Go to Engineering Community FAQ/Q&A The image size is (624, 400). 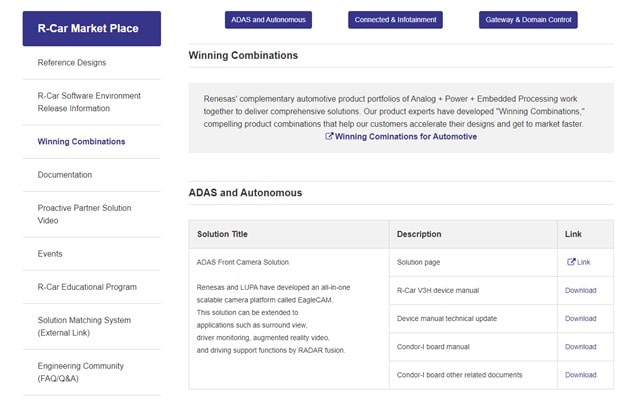click(x=80, y=372)
